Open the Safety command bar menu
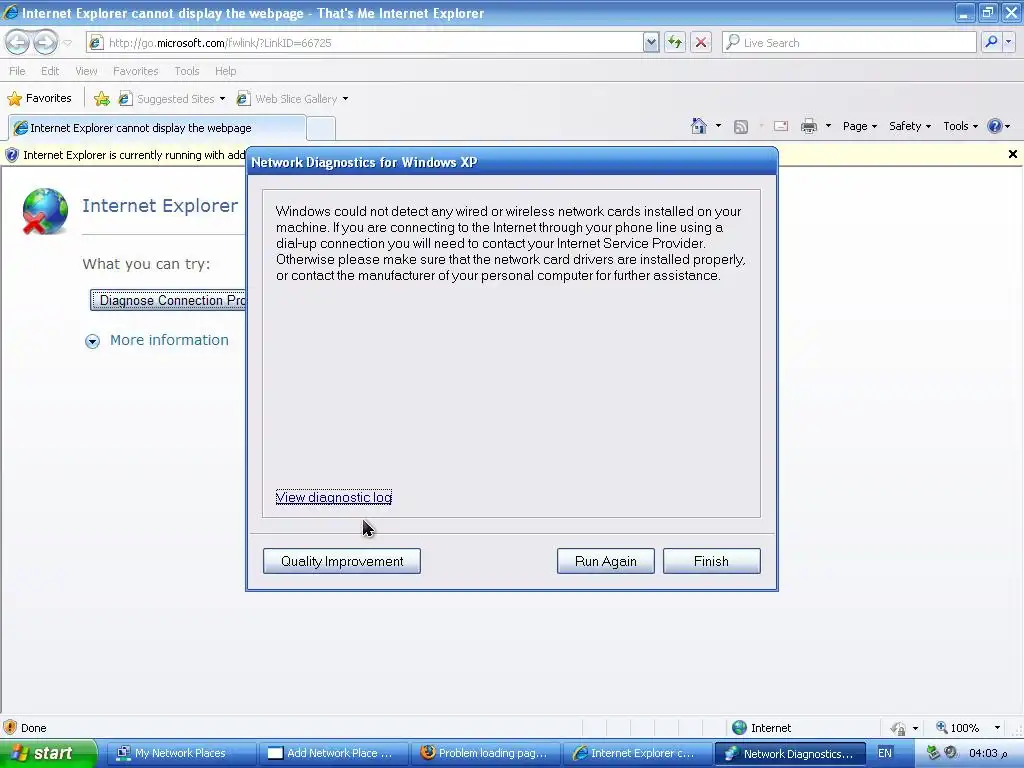 click(x=910, y=126)
